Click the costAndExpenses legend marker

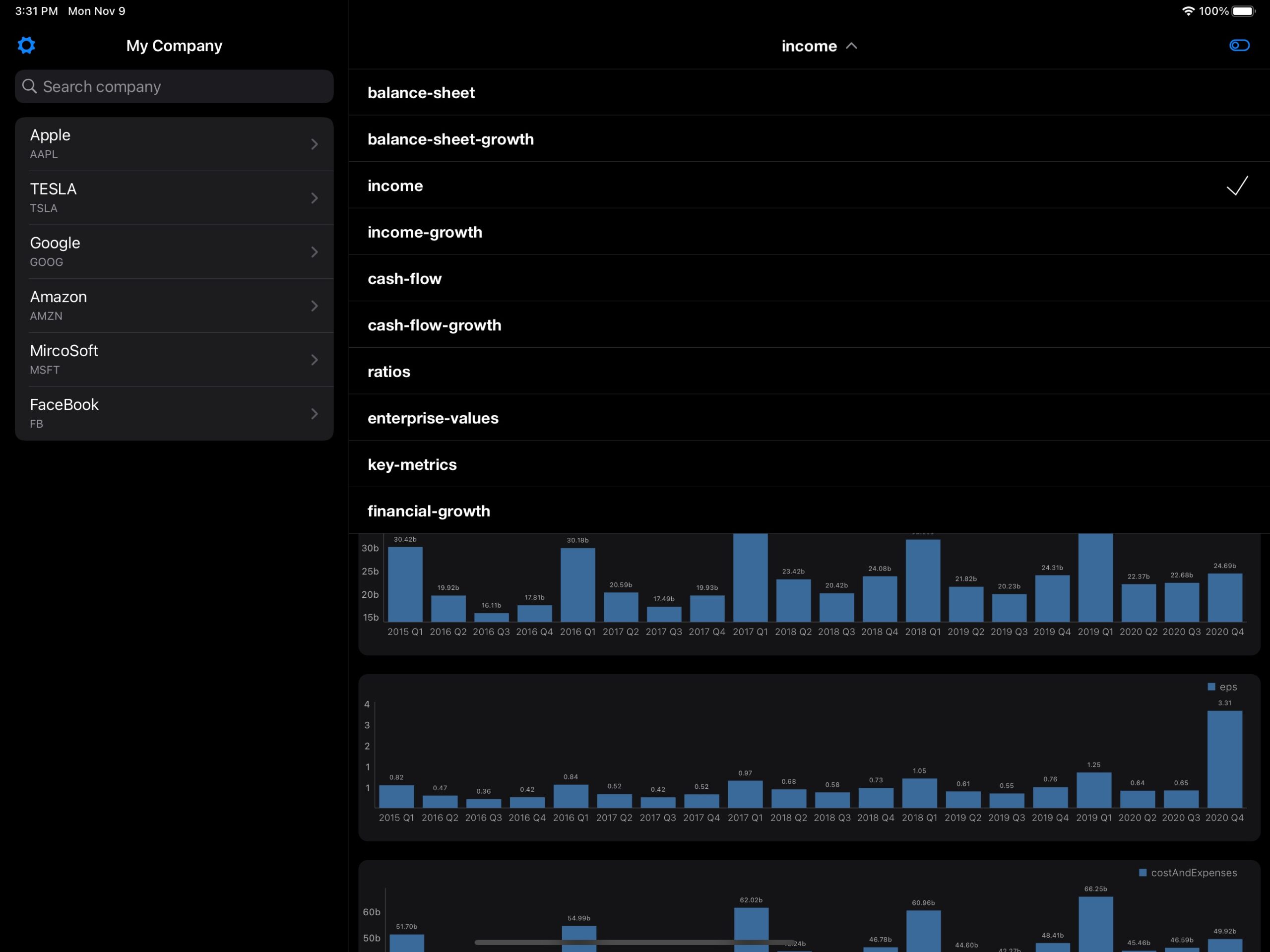click(1143, 873)
